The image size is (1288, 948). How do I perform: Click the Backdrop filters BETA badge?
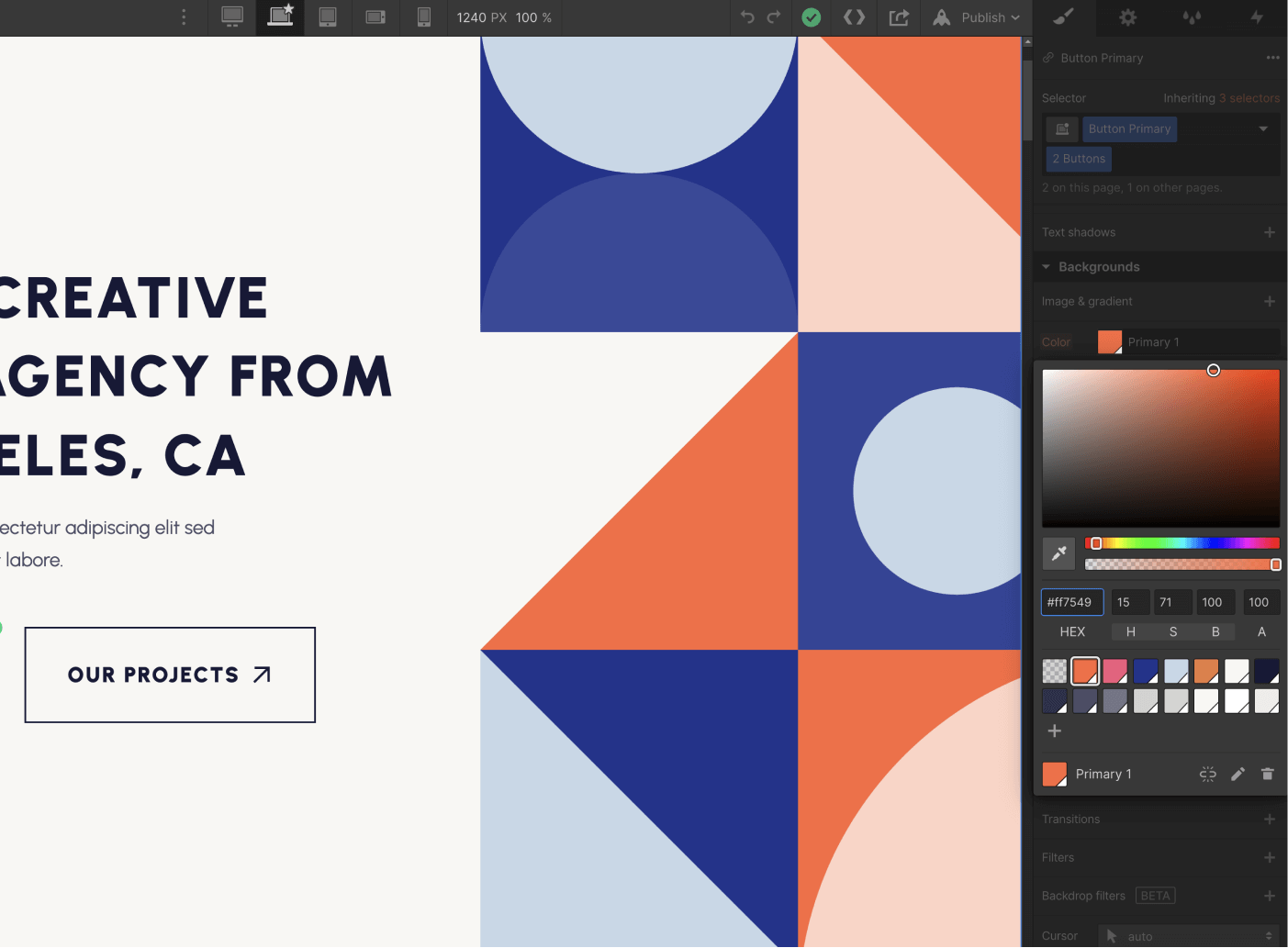(x=1155, y=896)
